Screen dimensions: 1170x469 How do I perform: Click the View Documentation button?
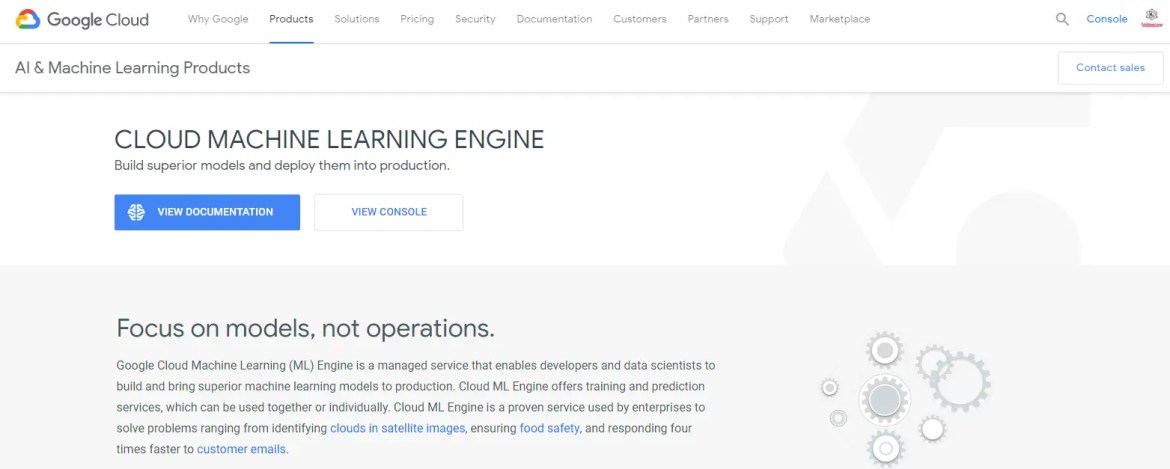207,213
